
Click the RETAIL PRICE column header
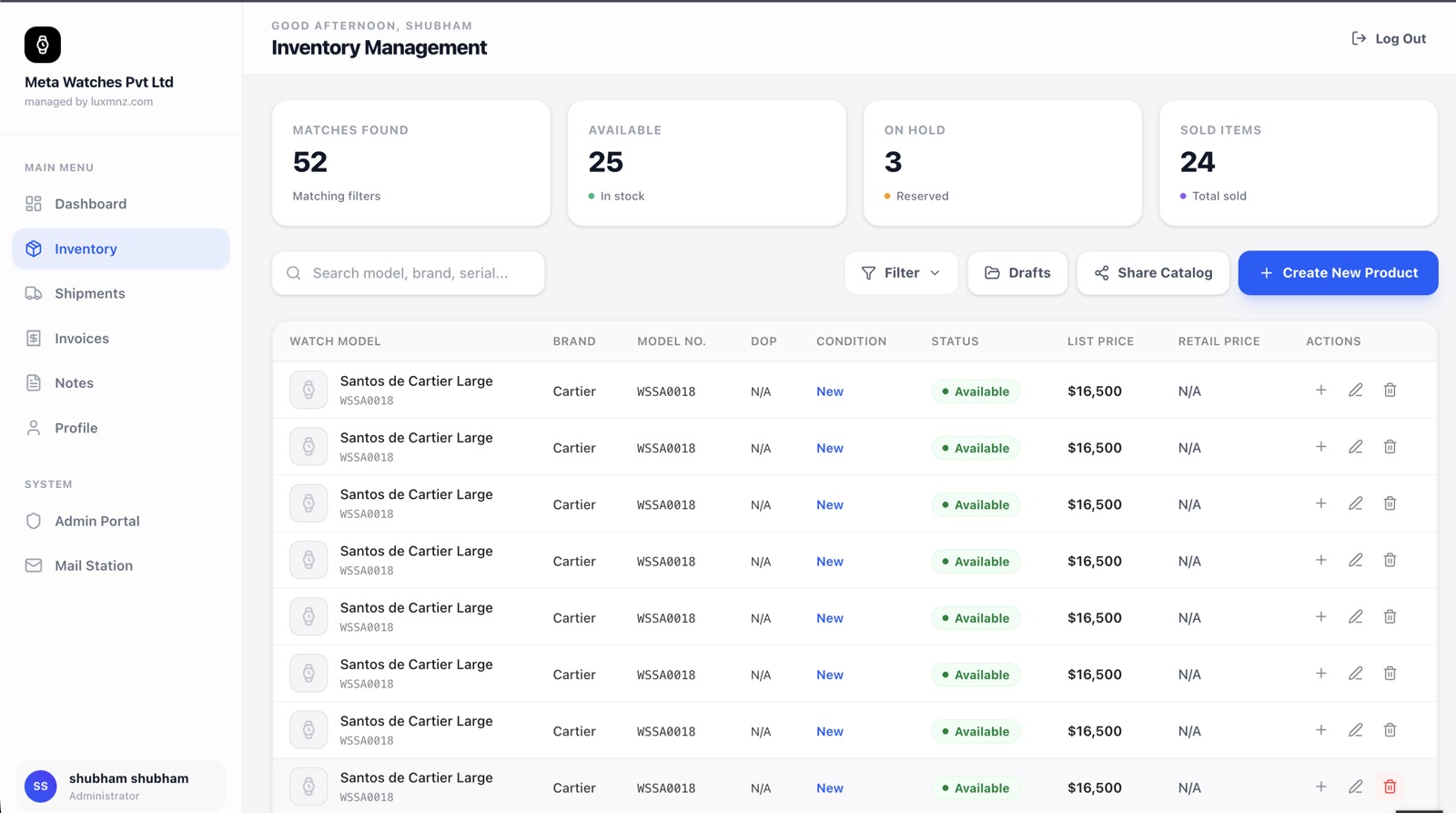pos(1218,341)
